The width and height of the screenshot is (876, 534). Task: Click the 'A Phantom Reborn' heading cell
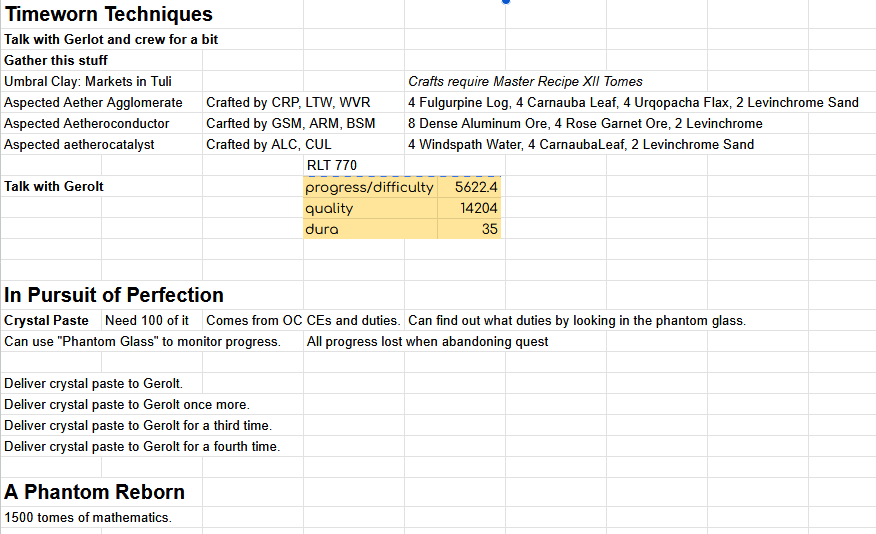[94, 492]
